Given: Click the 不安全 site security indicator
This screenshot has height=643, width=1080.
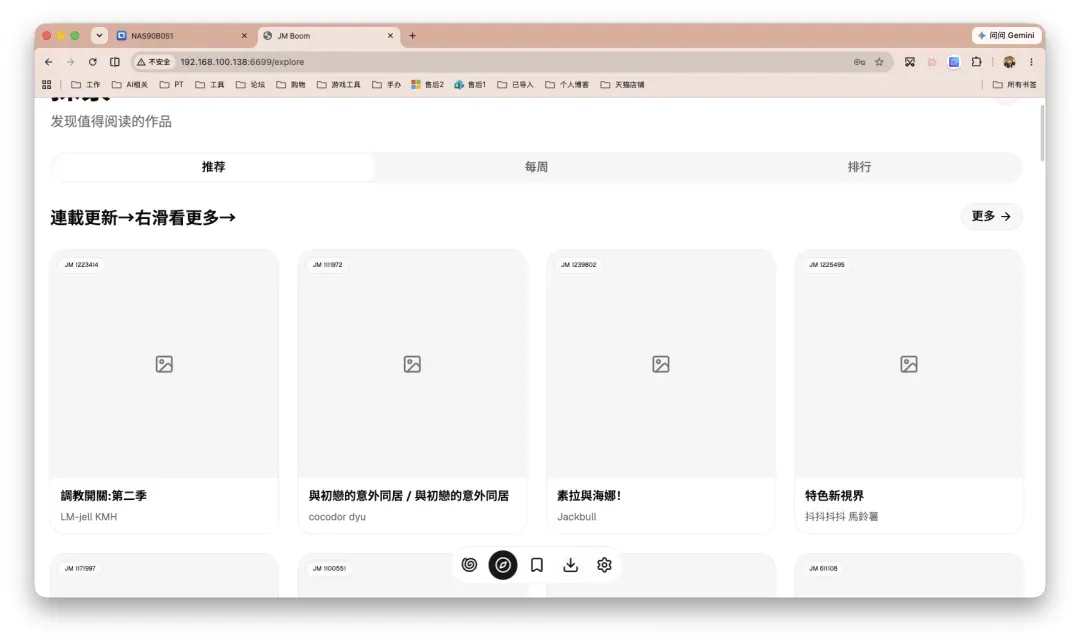Looking at the screenshot, I should [x=153, y=62].
